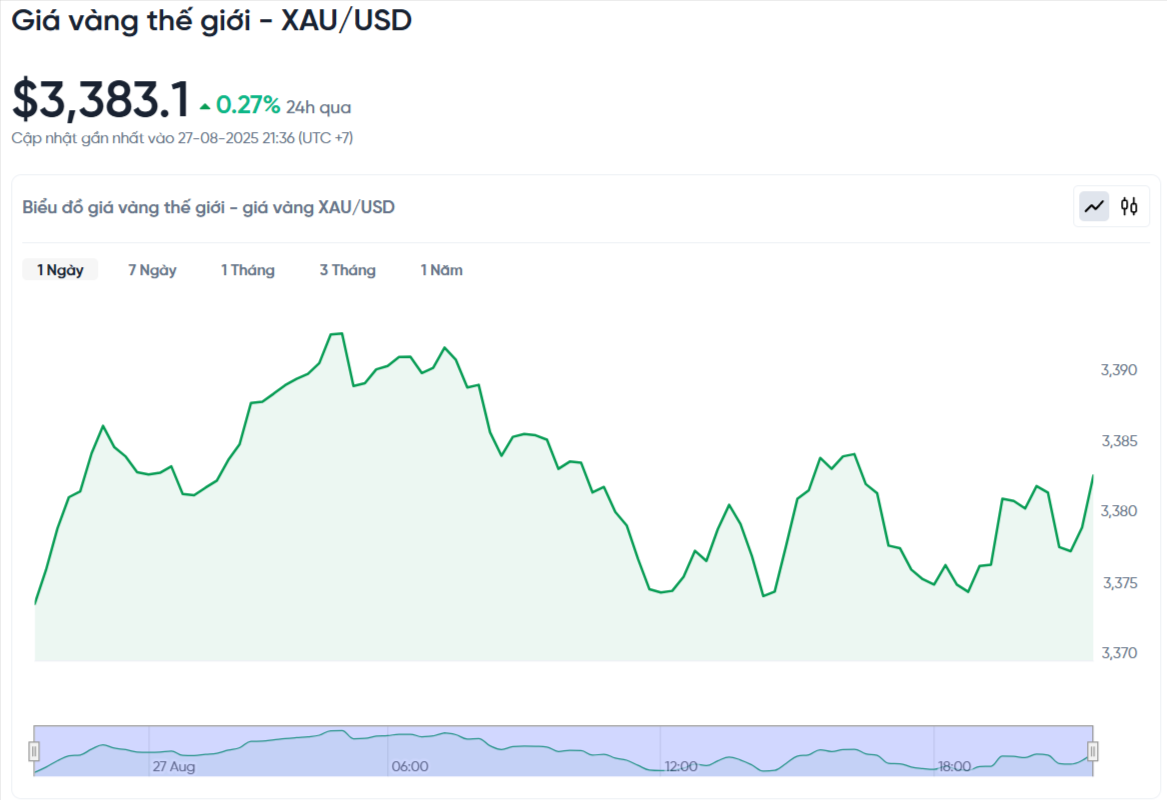This screenshot has height=800, width=1167.
Task: Click the 06:00 marker in navigator
Action: [x=409, y=767]
